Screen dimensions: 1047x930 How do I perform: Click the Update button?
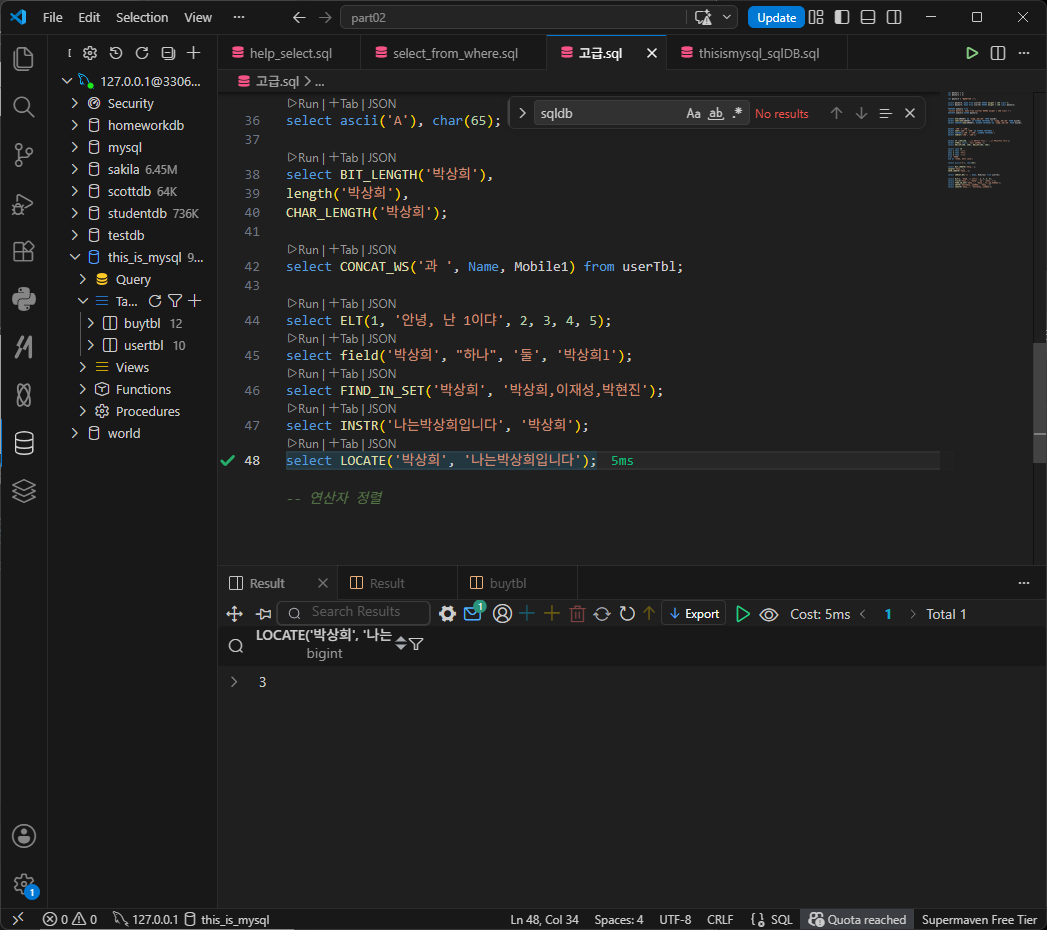pos(776,17)
